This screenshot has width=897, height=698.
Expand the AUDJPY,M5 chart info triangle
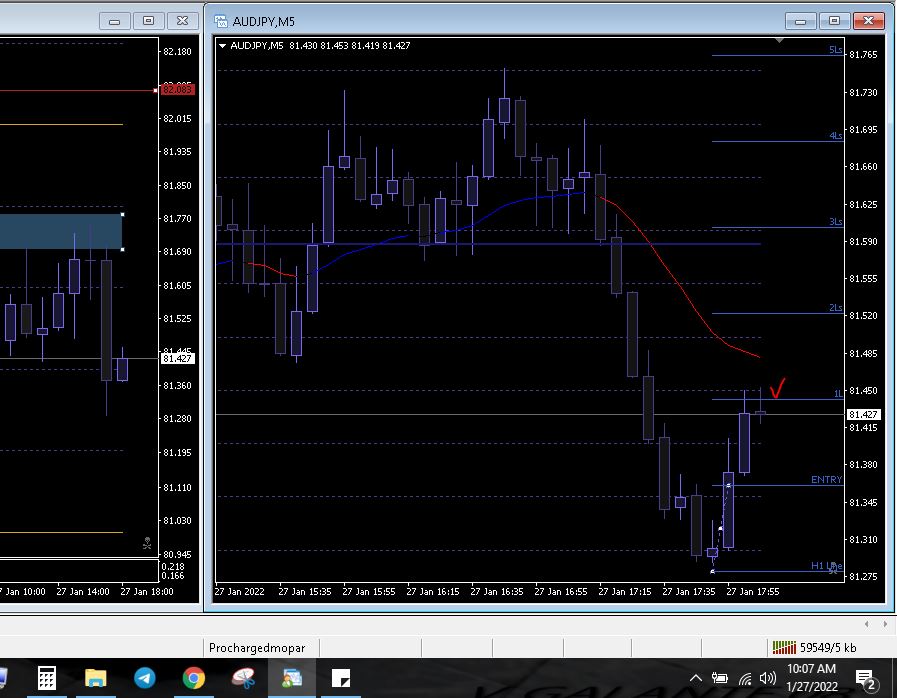click(x=223, y=45)
